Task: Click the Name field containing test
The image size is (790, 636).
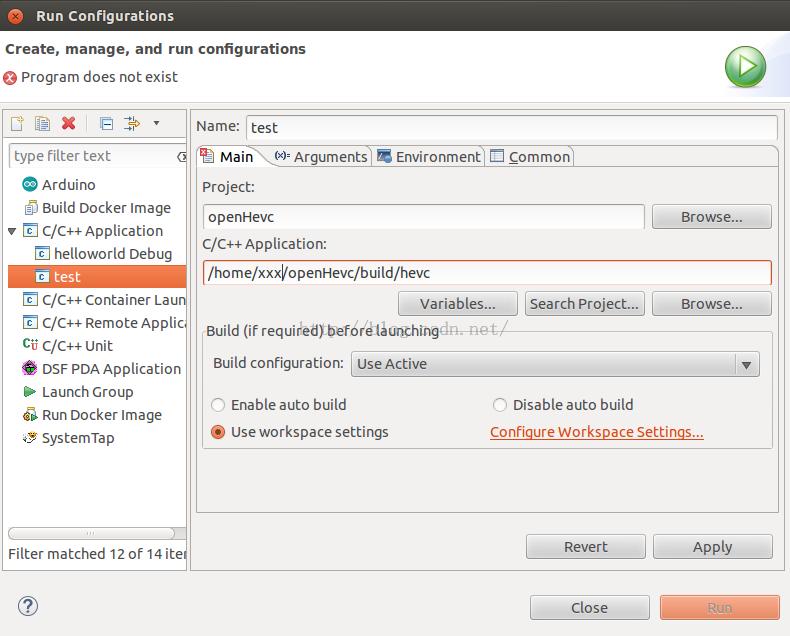Action: pos(511,128)
